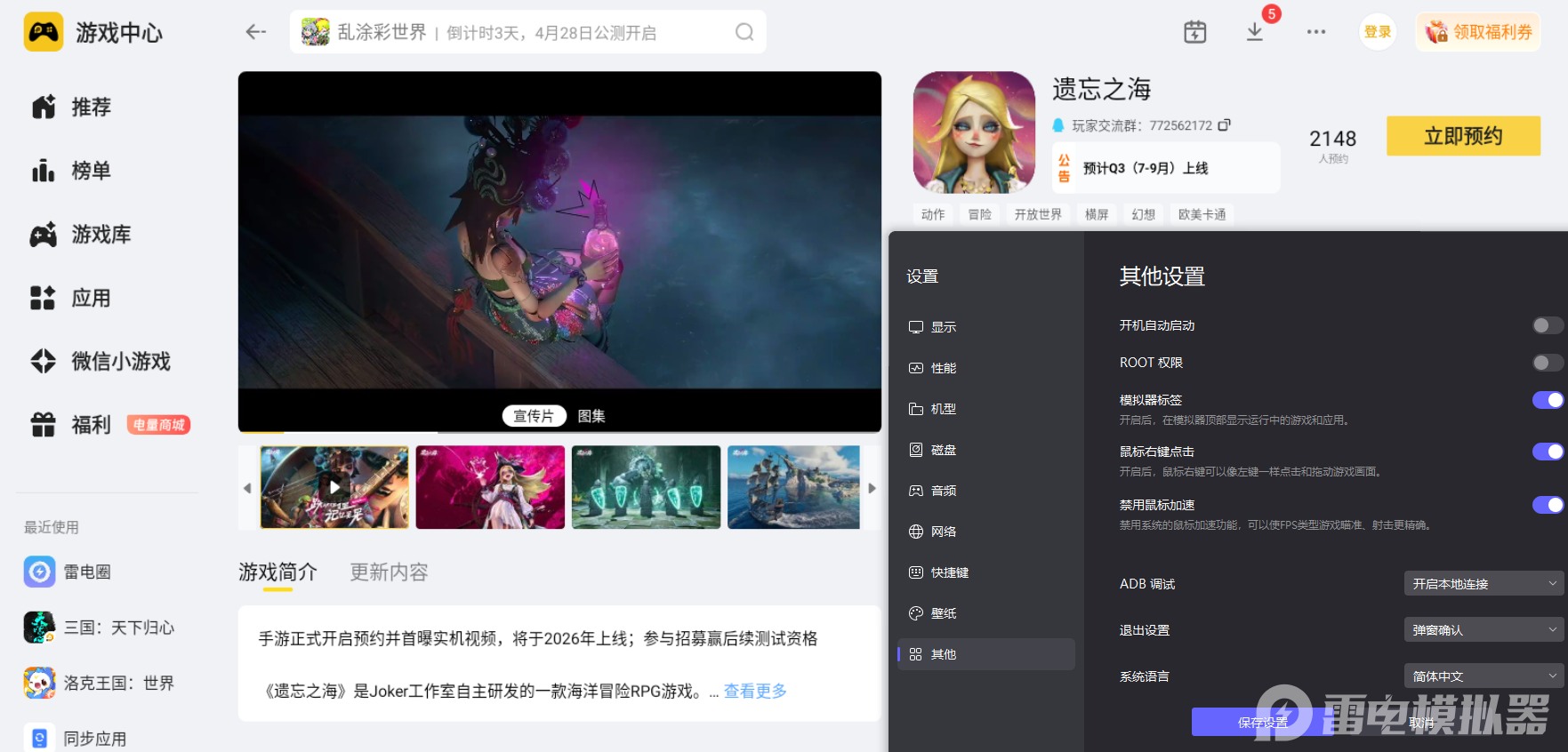Open the 系统语言 dropdown
The height and width of the screenshot is (752, 1568).
pos(1484,676)
